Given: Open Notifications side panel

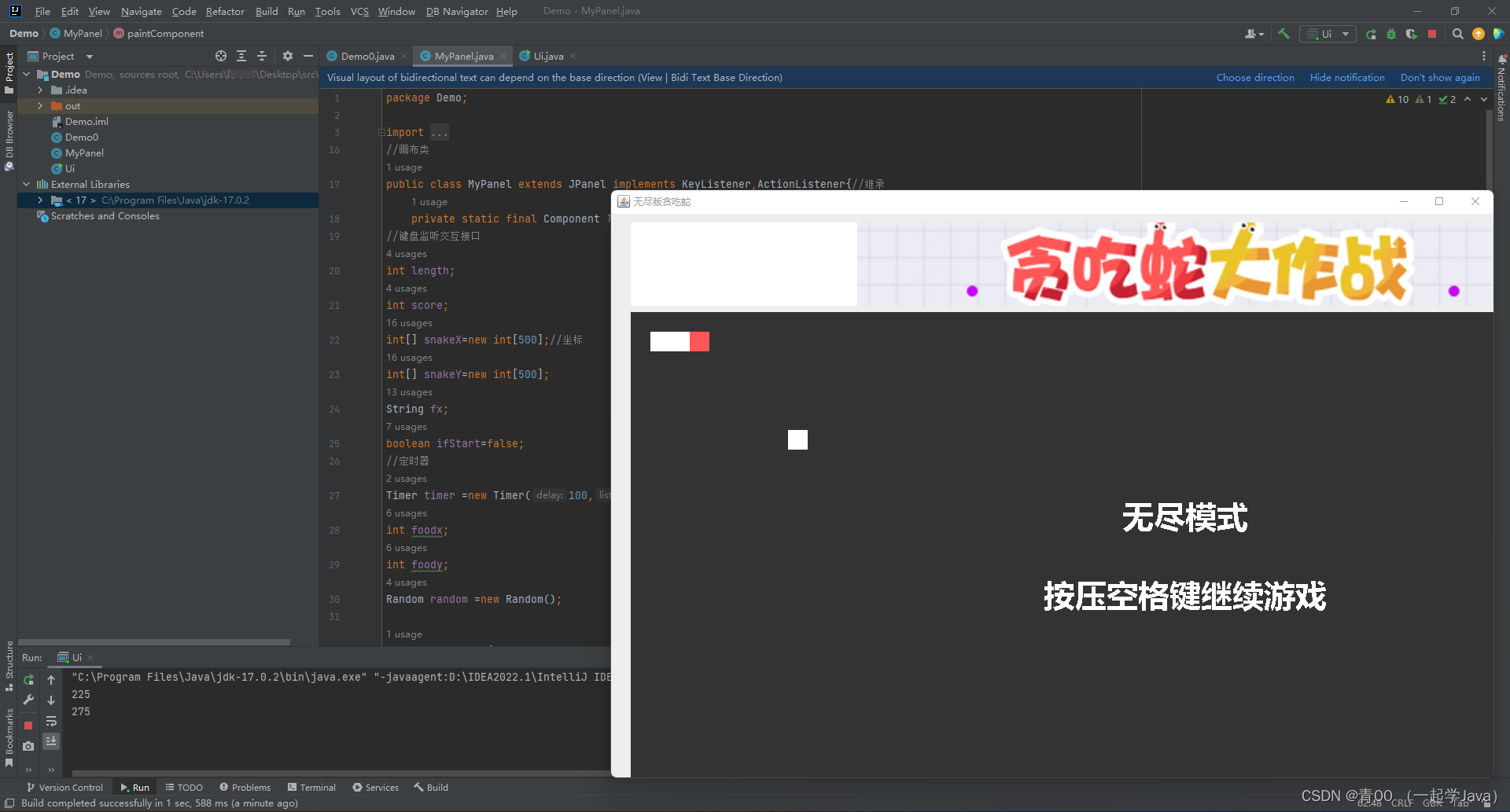Looking at the screenshot, I should coord(1501,88).
